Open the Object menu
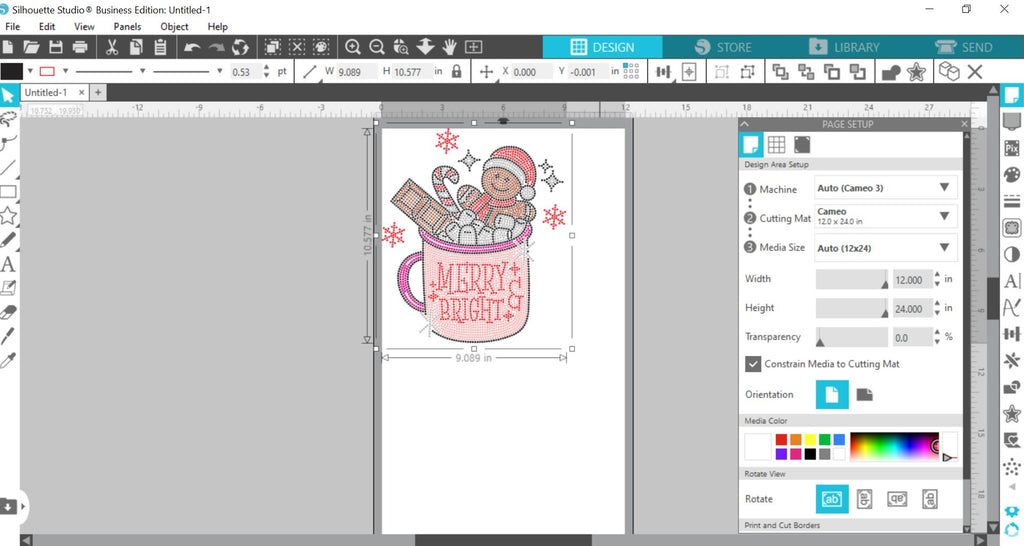Image resolution: width=1024 pixels, height=546 pixels. coord(174,27)
